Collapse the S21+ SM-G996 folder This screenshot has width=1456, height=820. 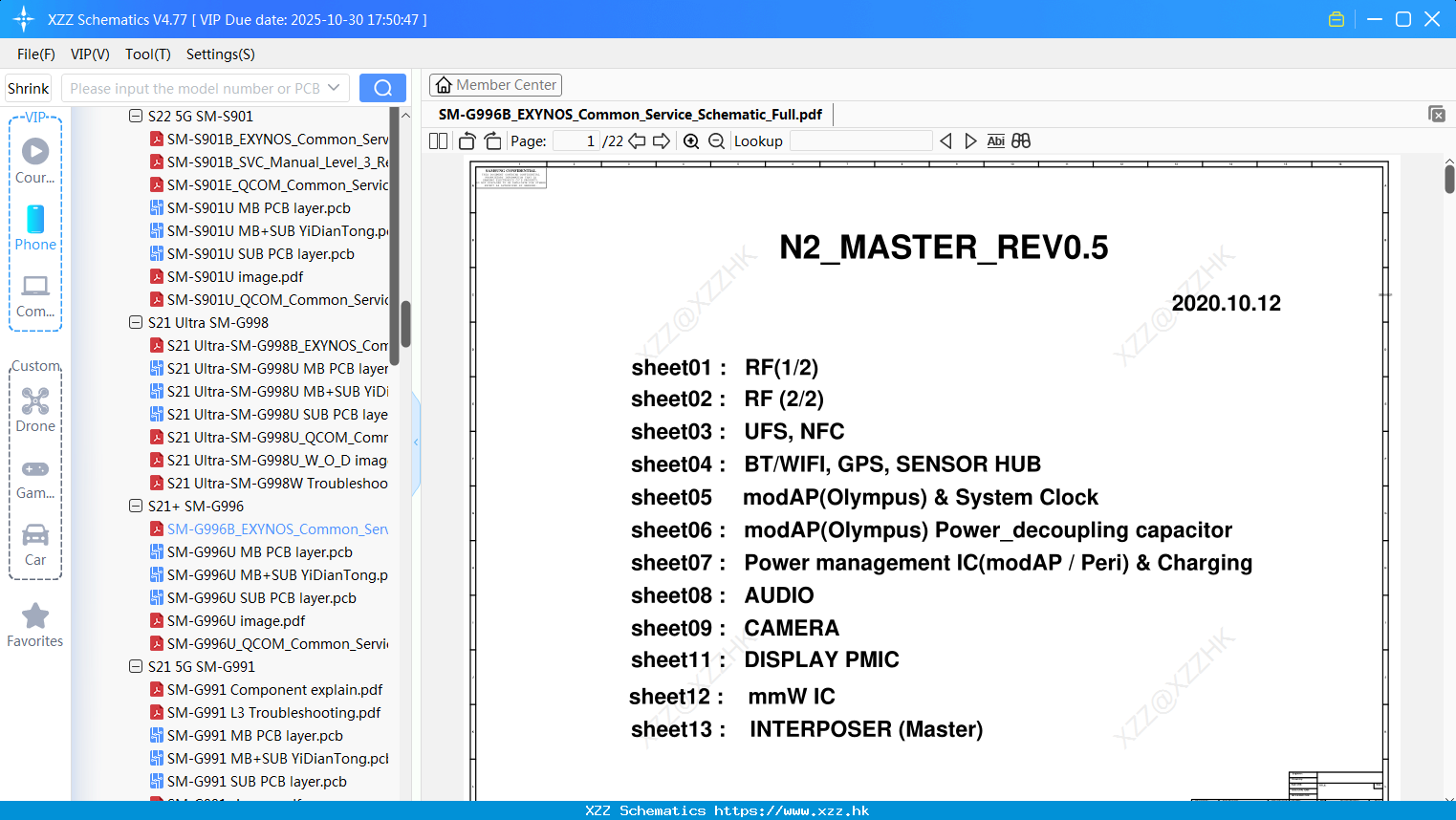[x=136, y=507]
